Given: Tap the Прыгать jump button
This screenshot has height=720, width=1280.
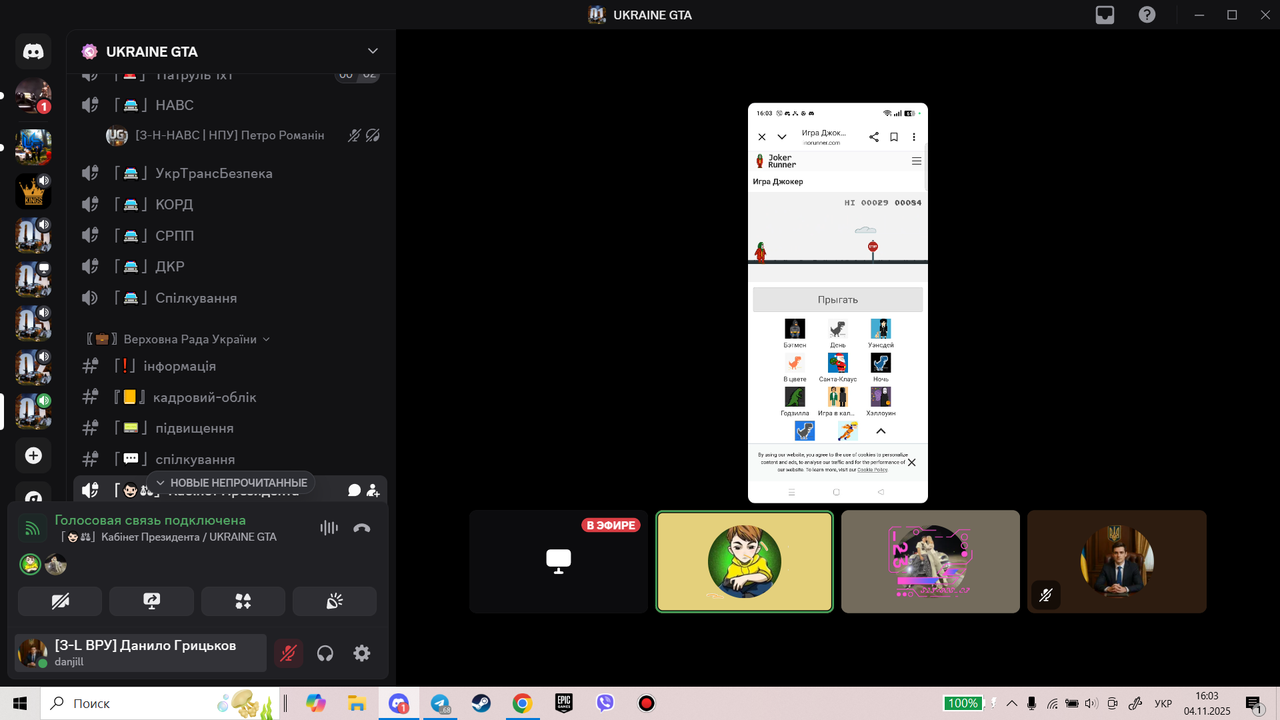Looking at the screenshot, I should 838,299.
